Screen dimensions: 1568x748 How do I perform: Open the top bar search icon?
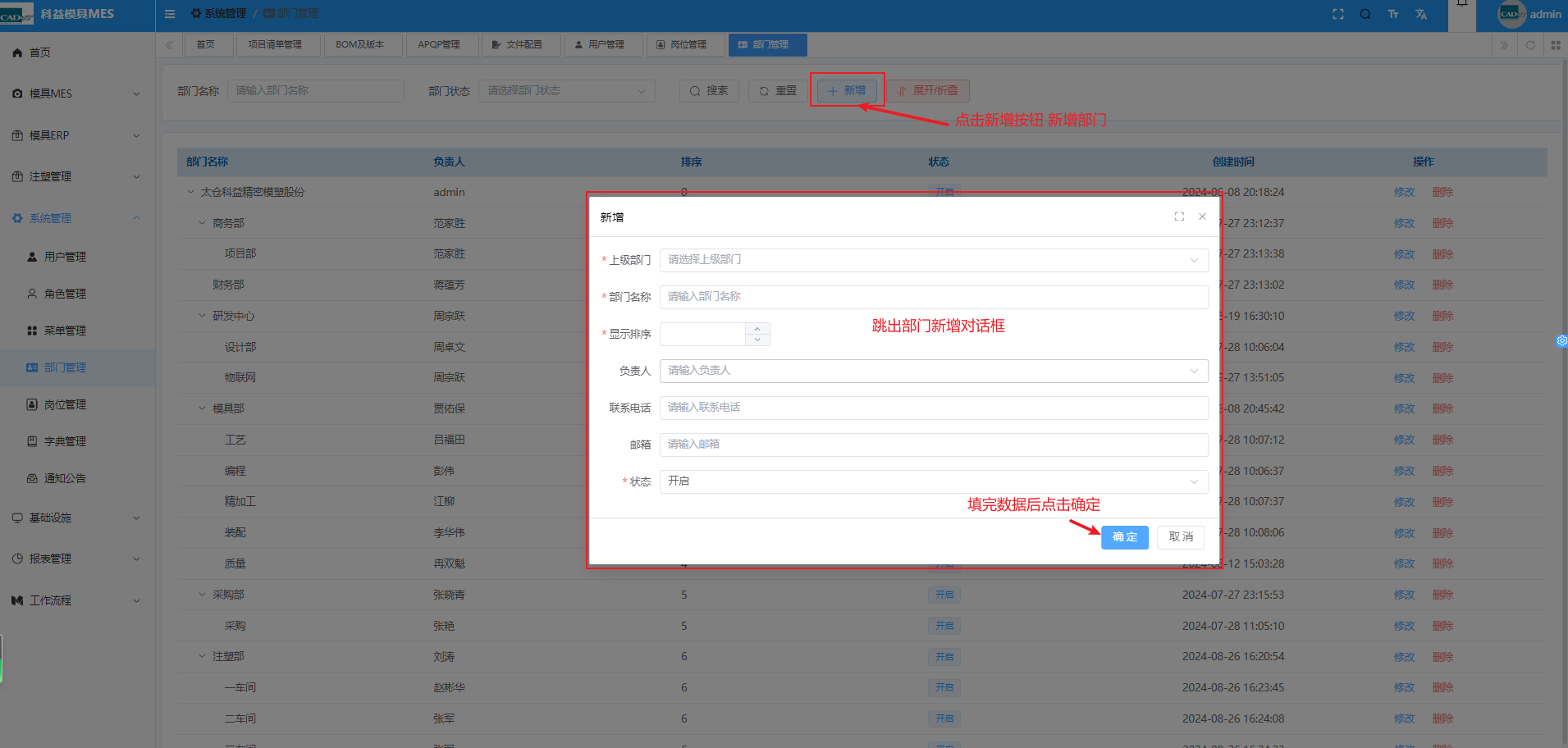pos(1365,14)
